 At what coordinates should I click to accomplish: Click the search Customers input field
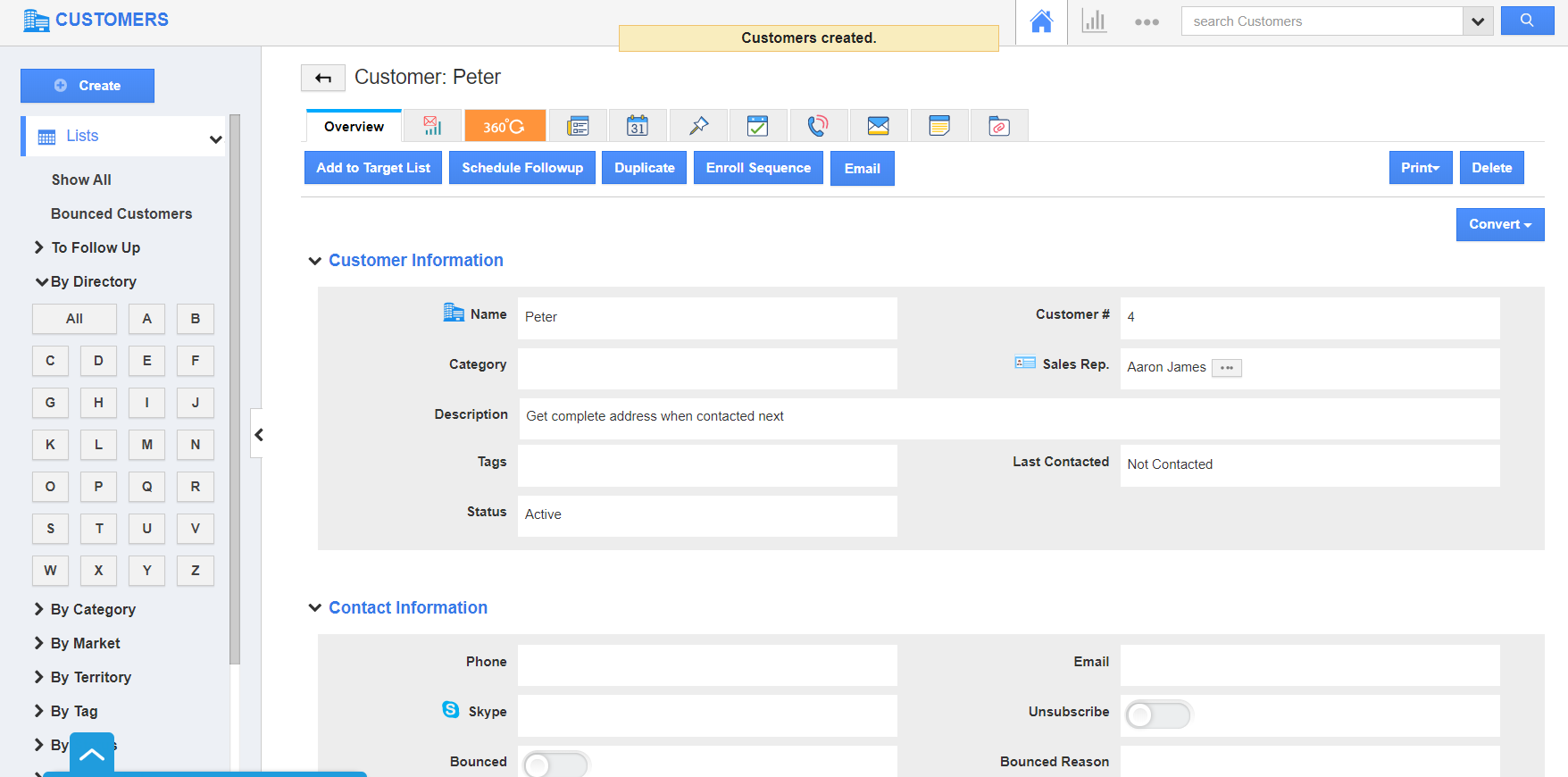1321,21
